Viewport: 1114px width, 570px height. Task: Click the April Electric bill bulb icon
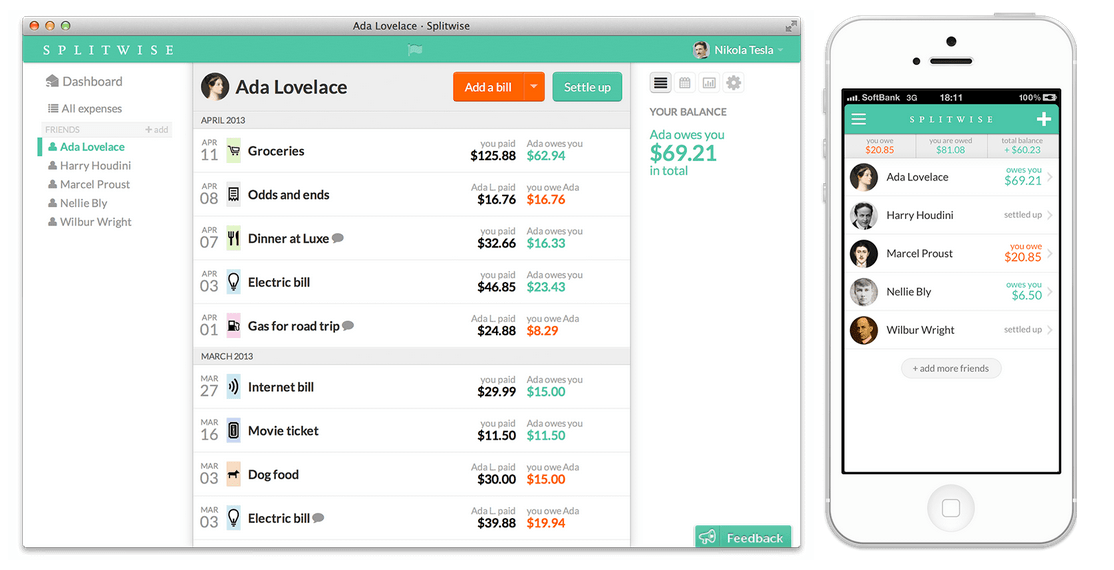[233, 282]
